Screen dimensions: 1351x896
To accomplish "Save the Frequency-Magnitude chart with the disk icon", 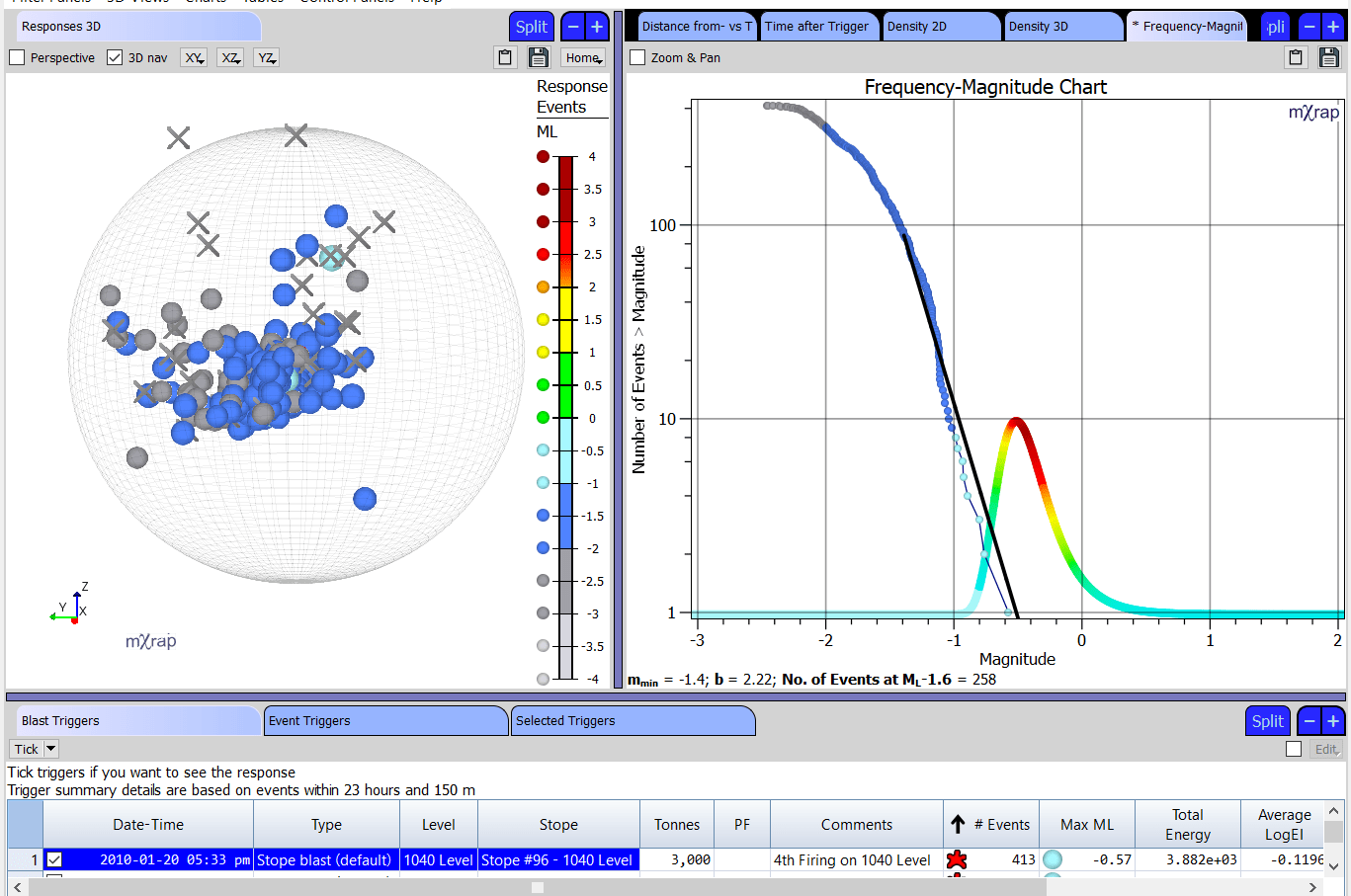I will tap(1328, 57).
